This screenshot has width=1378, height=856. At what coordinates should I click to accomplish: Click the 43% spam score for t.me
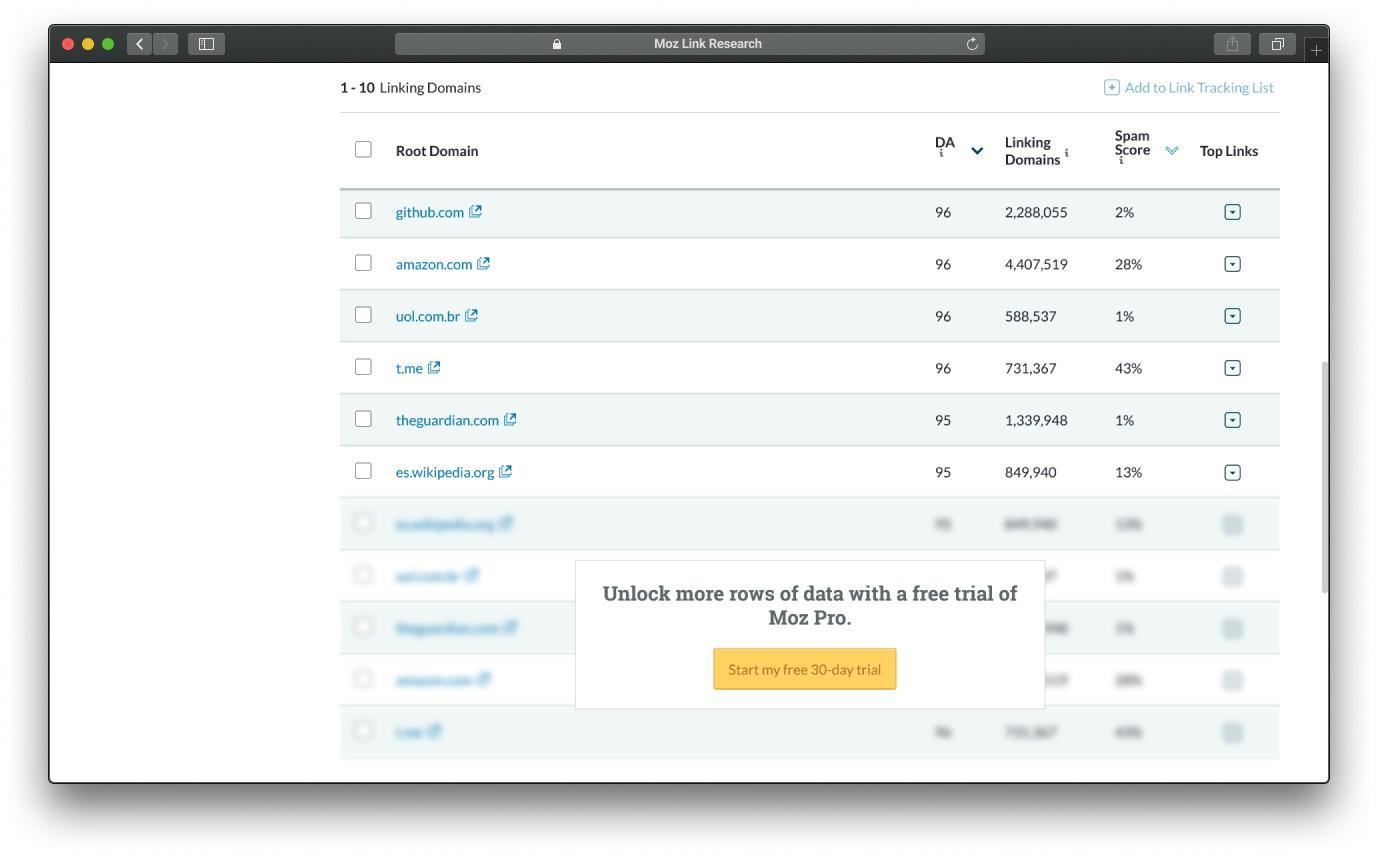tap(1128, 368)
